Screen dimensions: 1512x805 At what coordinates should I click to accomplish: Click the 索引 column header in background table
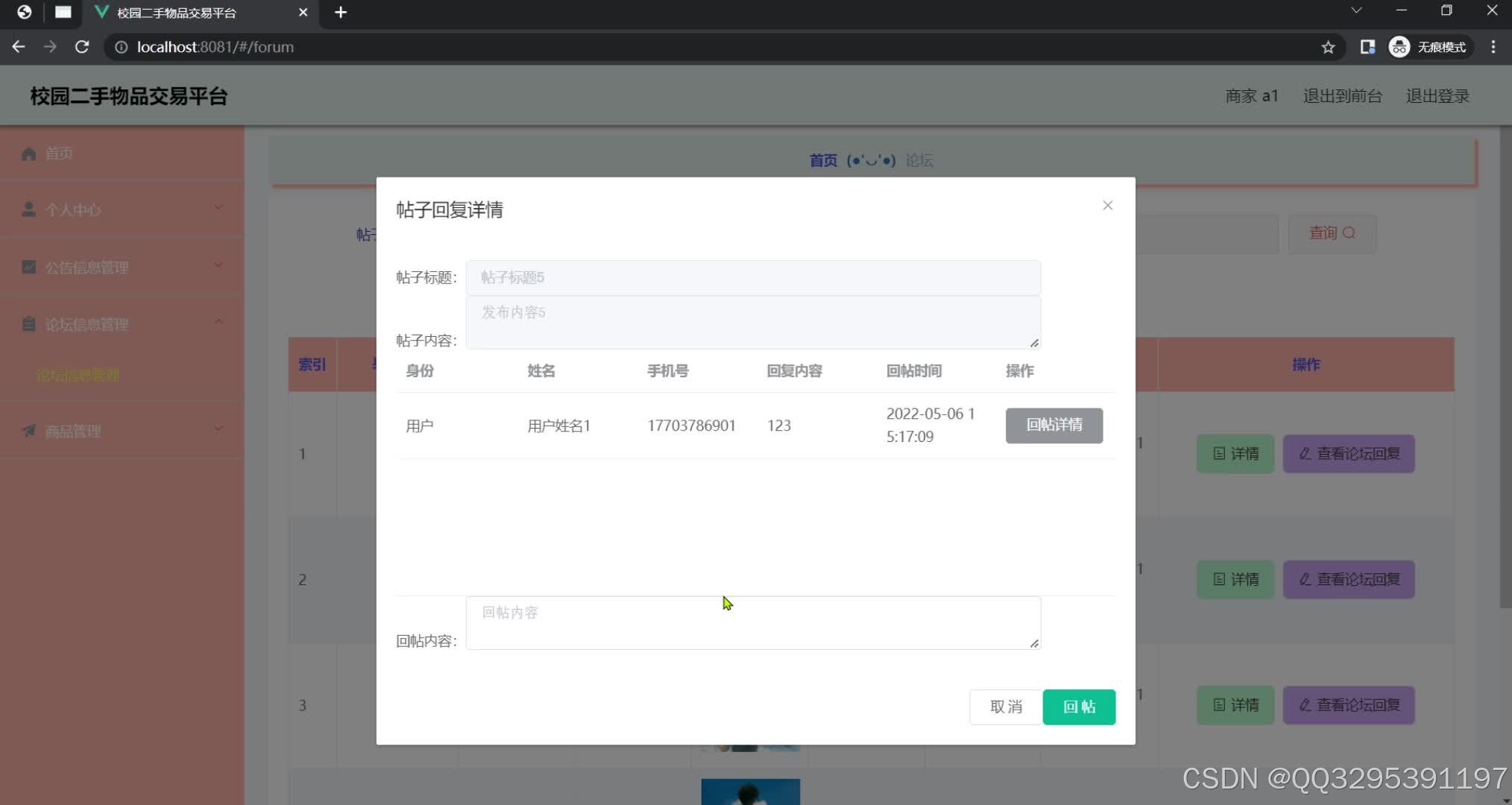312,364
